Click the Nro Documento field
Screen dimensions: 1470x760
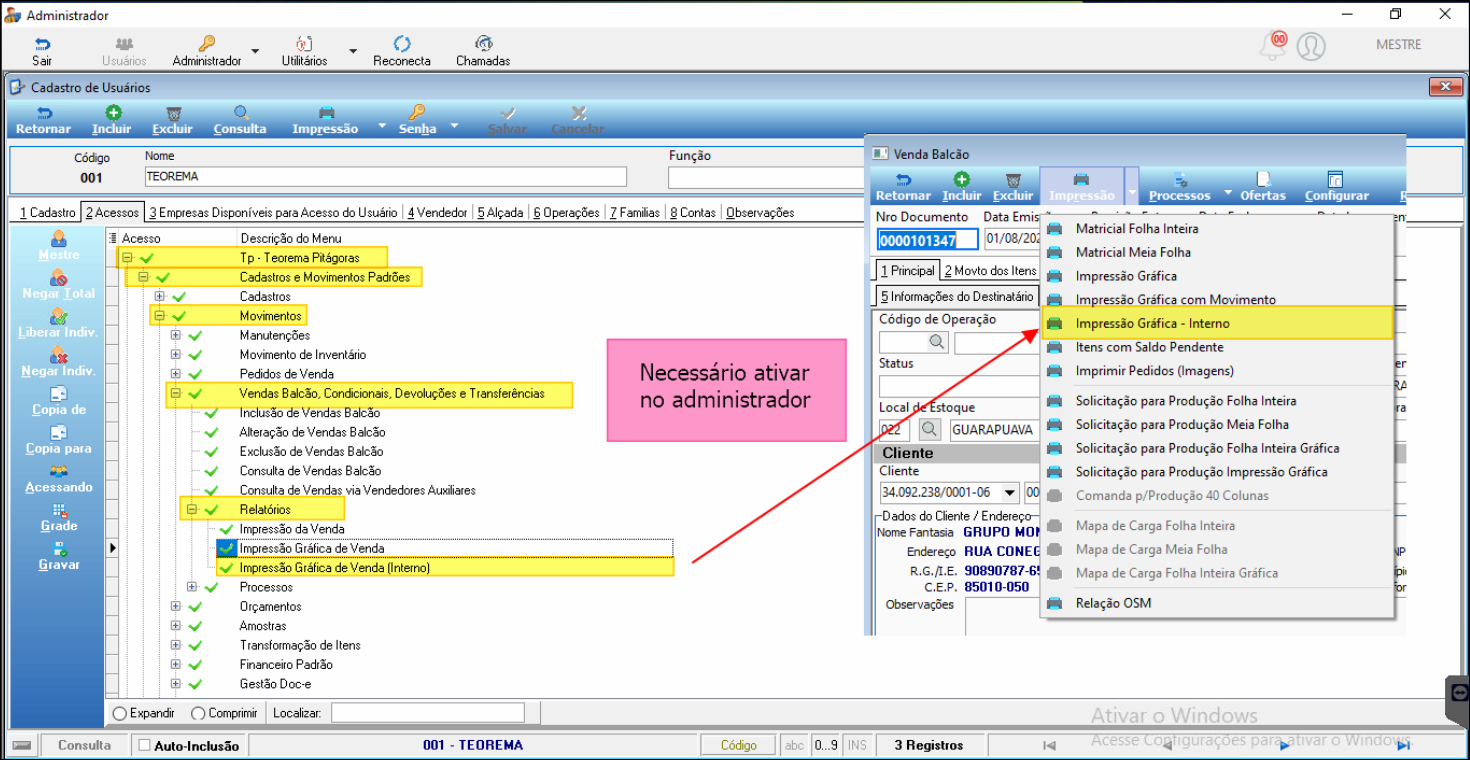click(x=927, y=240)
